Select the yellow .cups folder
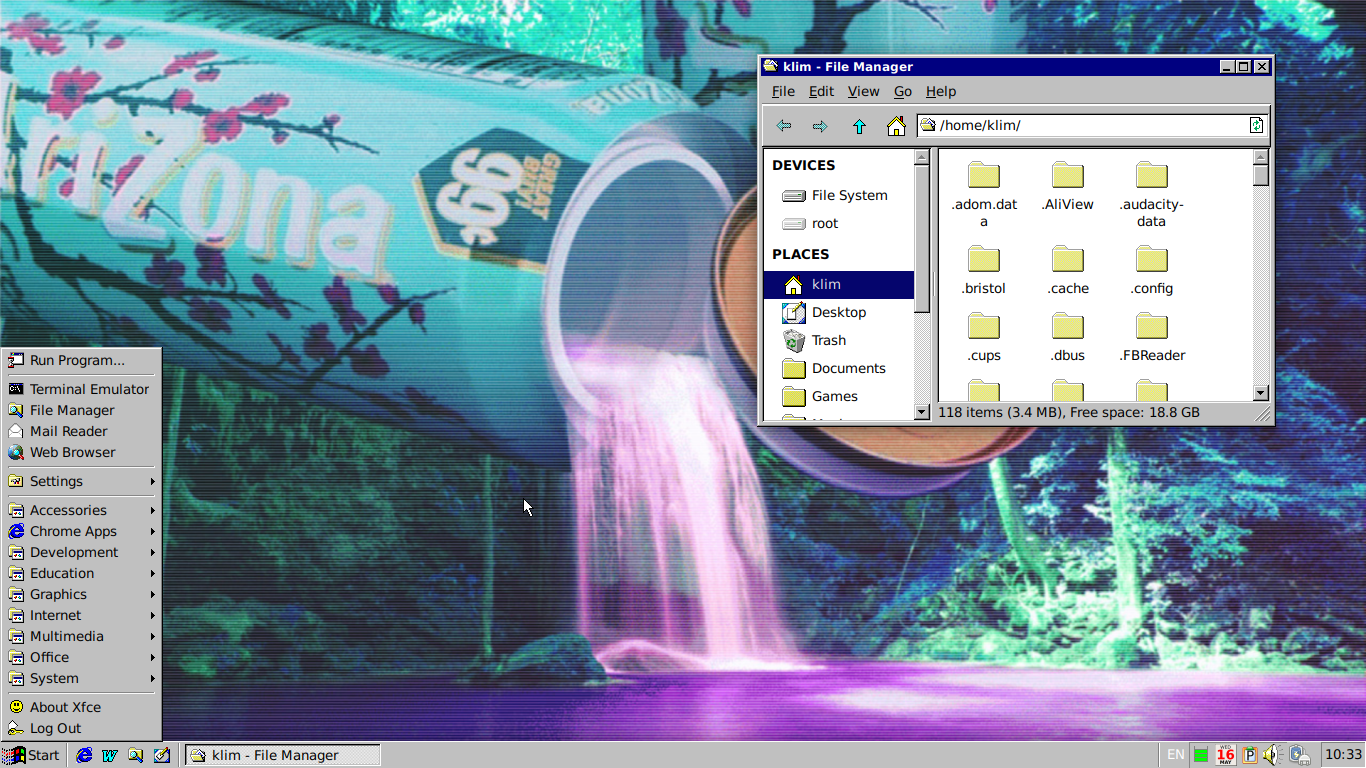This screenshot has width=1366, height=768. (984, 337)
